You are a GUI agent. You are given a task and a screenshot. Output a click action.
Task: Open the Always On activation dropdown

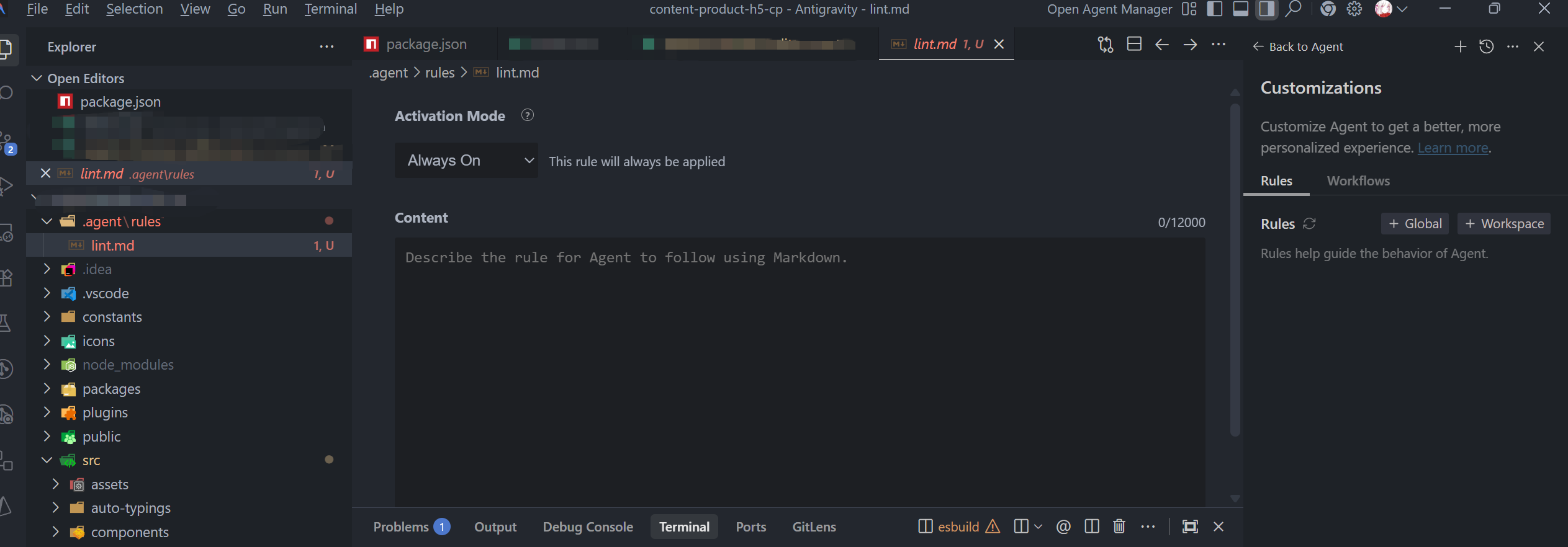click(x=466, y=161)
